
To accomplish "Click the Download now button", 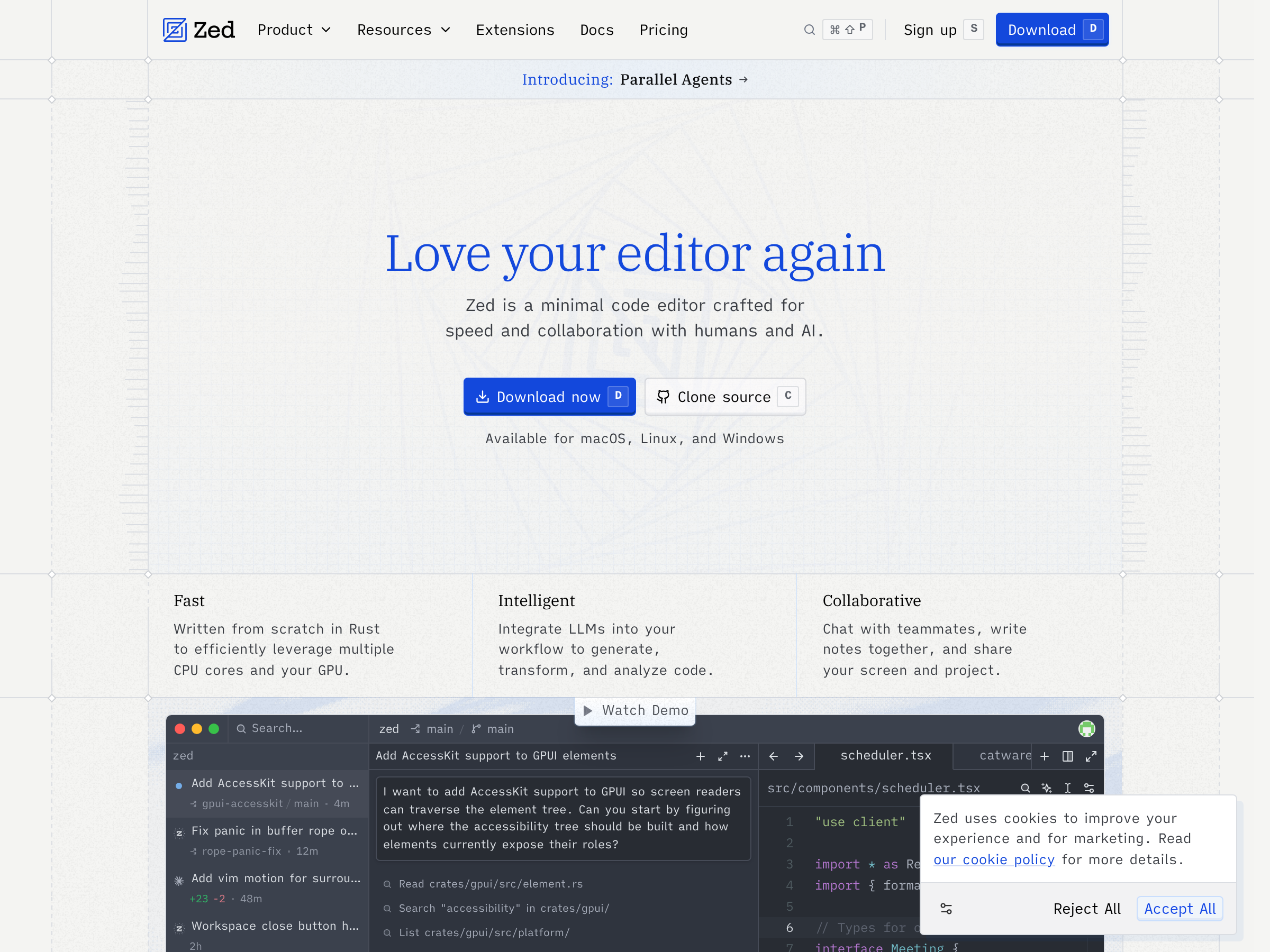I will pos(549,397).
